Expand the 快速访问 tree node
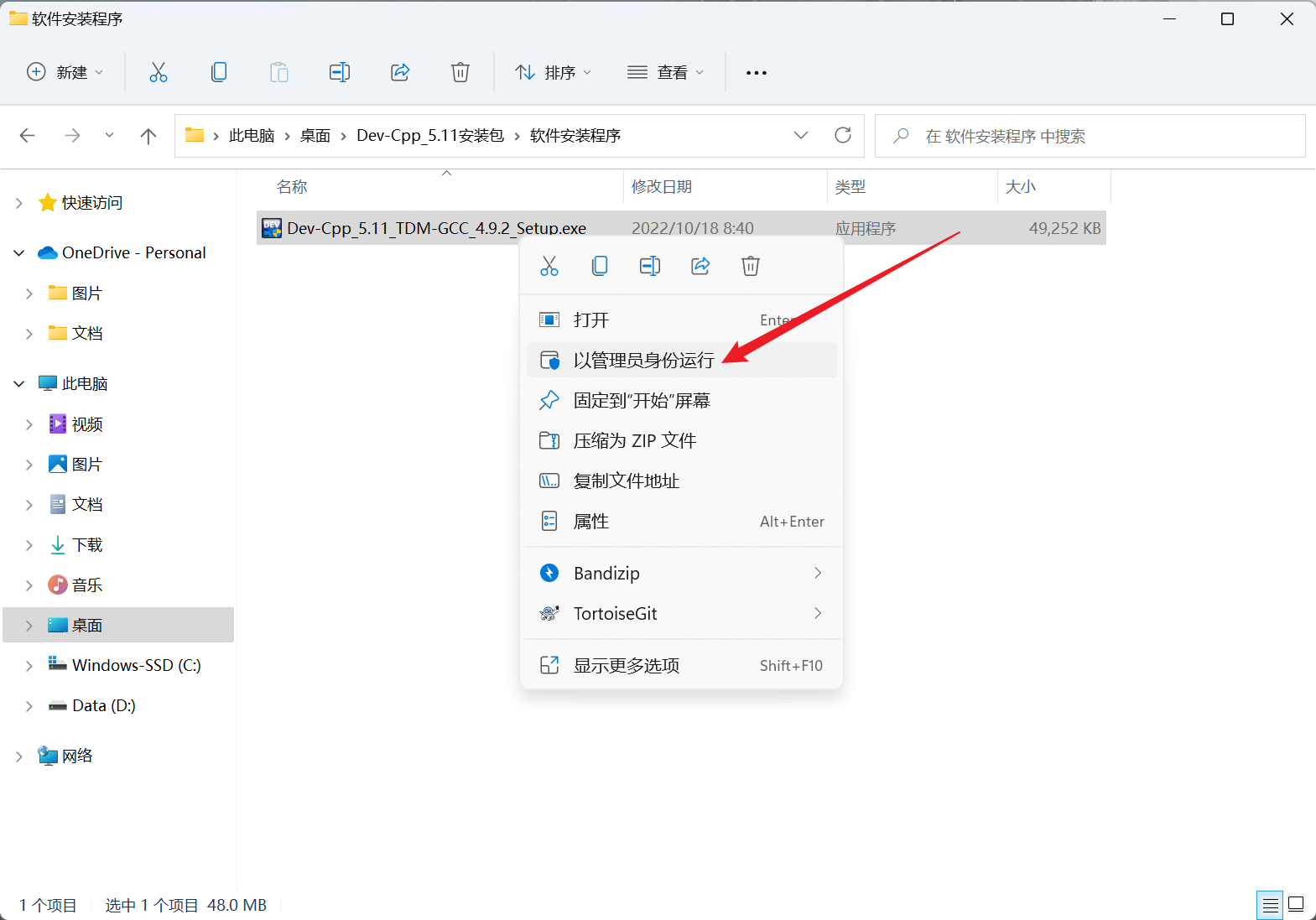This screenshot has height=920, width=1316. click(x=19, y=203)
